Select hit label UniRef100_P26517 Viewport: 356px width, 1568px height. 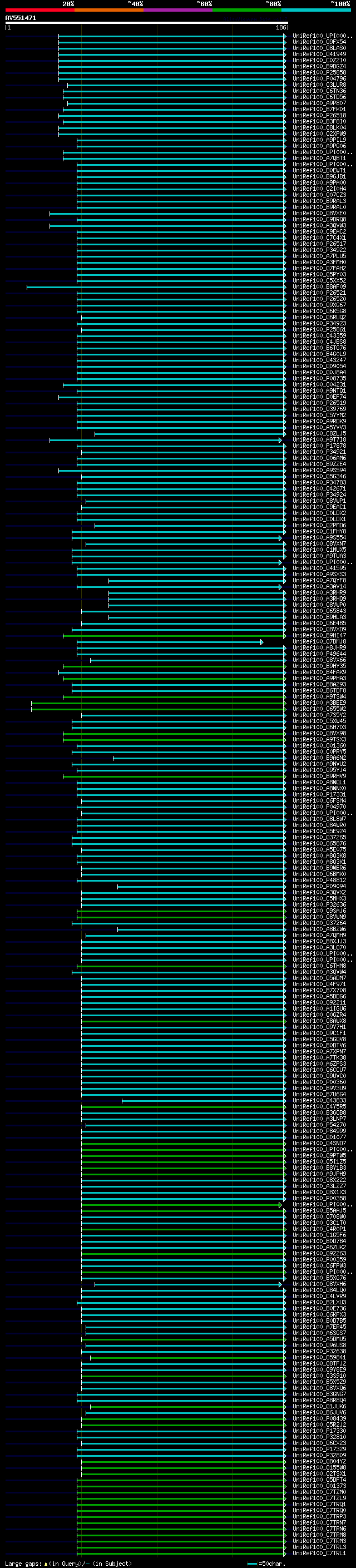click(319, 244)
